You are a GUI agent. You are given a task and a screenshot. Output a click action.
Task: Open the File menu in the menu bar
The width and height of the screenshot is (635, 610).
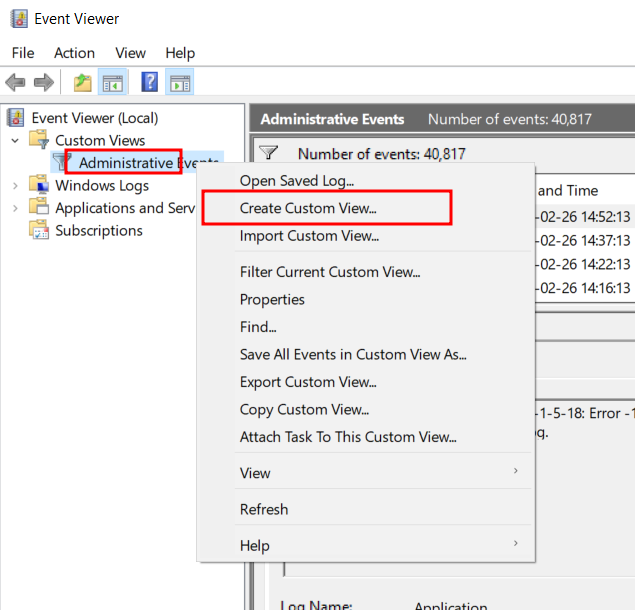click(x=22, y=53)
